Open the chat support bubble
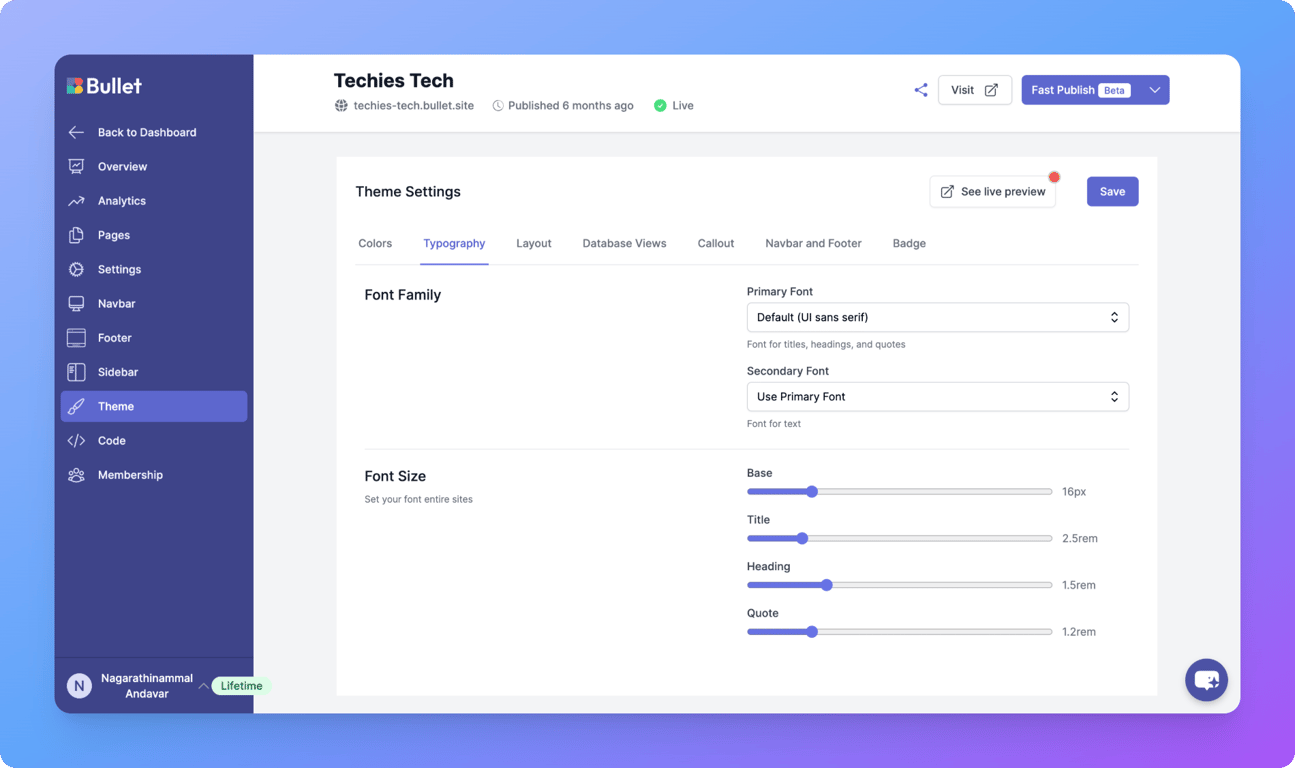Image resolution: width=1295 pixels, height=768 pixels. 1207,680
